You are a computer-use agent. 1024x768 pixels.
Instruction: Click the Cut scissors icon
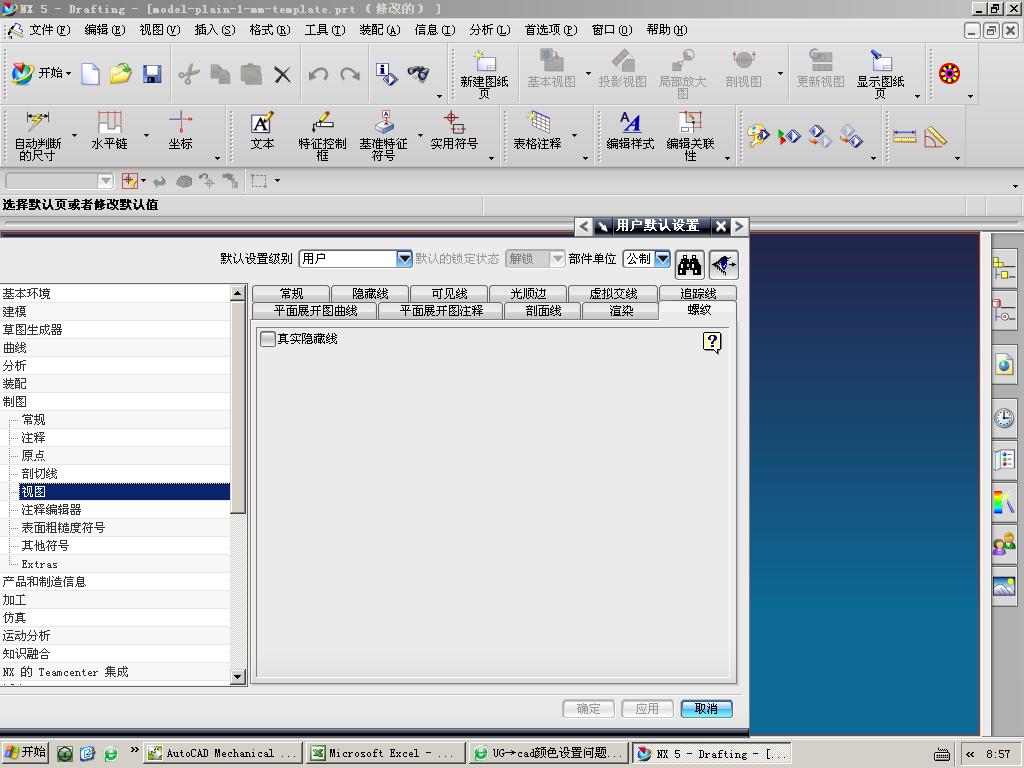[189, 74]
